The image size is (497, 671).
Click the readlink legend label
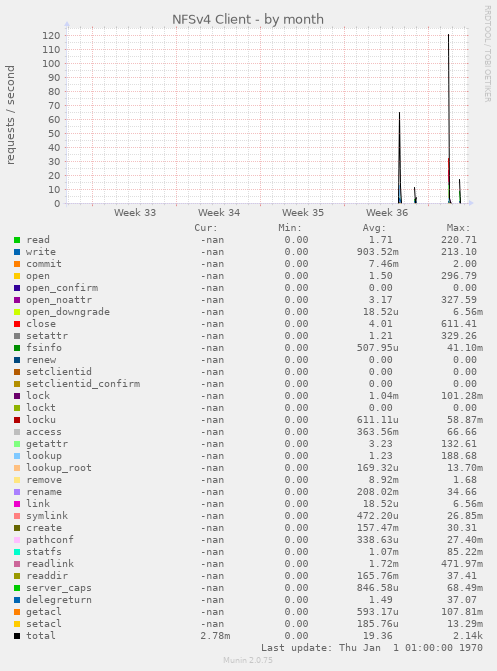coord(50,564)
